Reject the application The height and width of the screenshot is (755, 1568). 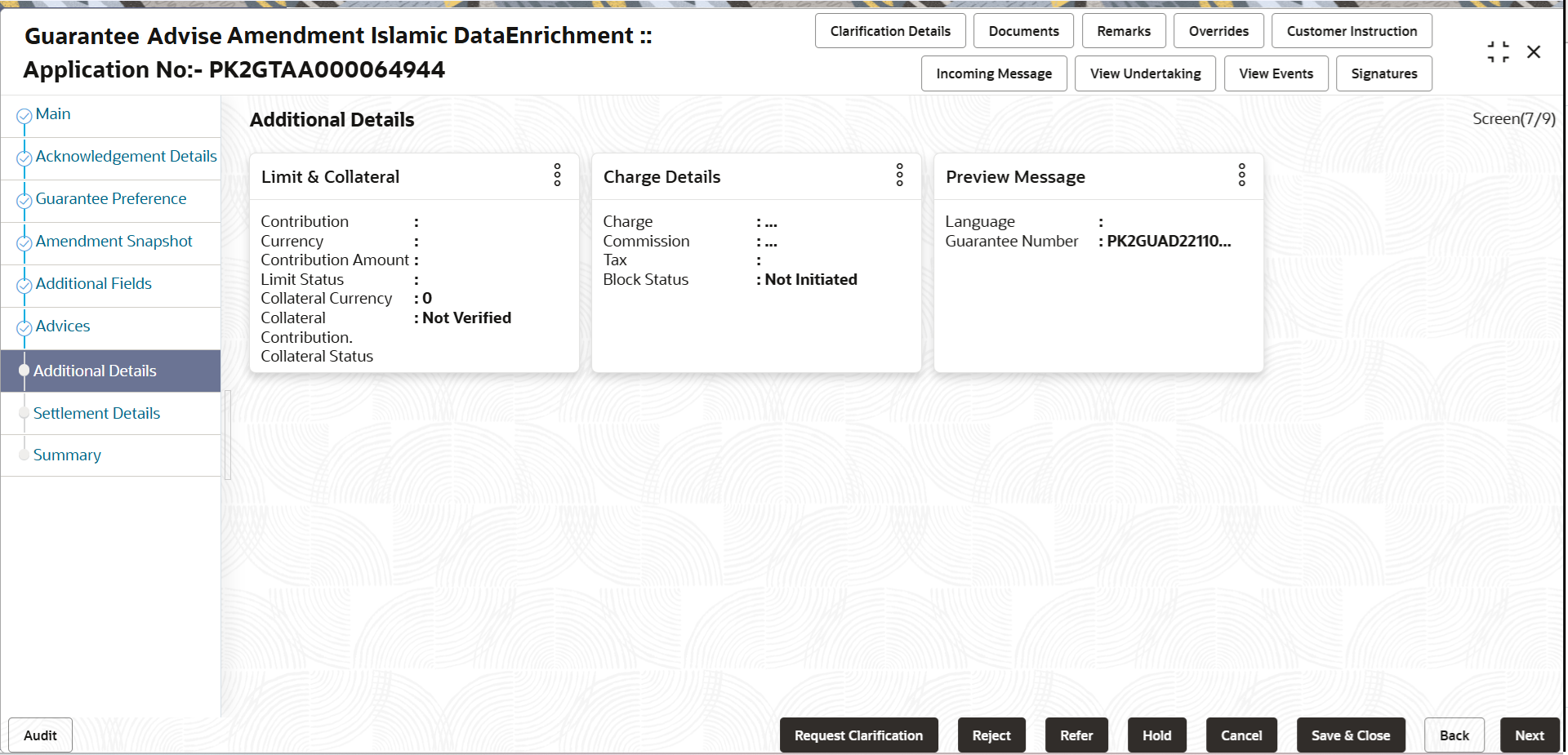pos(991,735)
